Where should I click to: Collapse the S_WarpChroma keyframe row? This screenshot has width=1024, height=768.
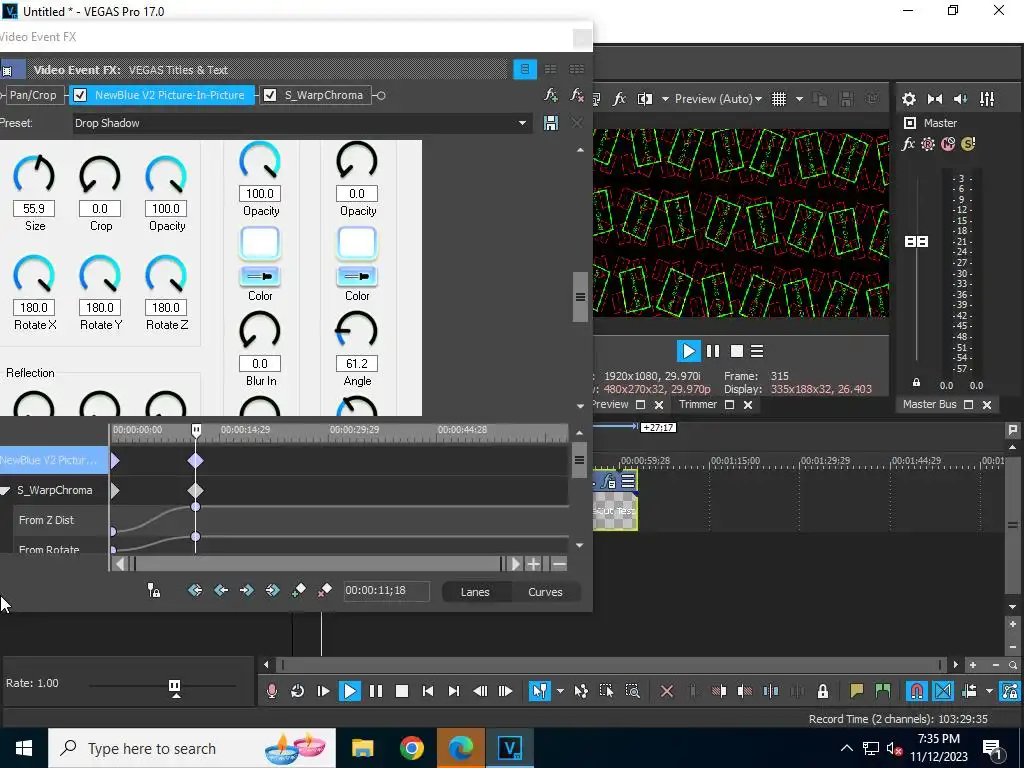(x=5, y=490)
